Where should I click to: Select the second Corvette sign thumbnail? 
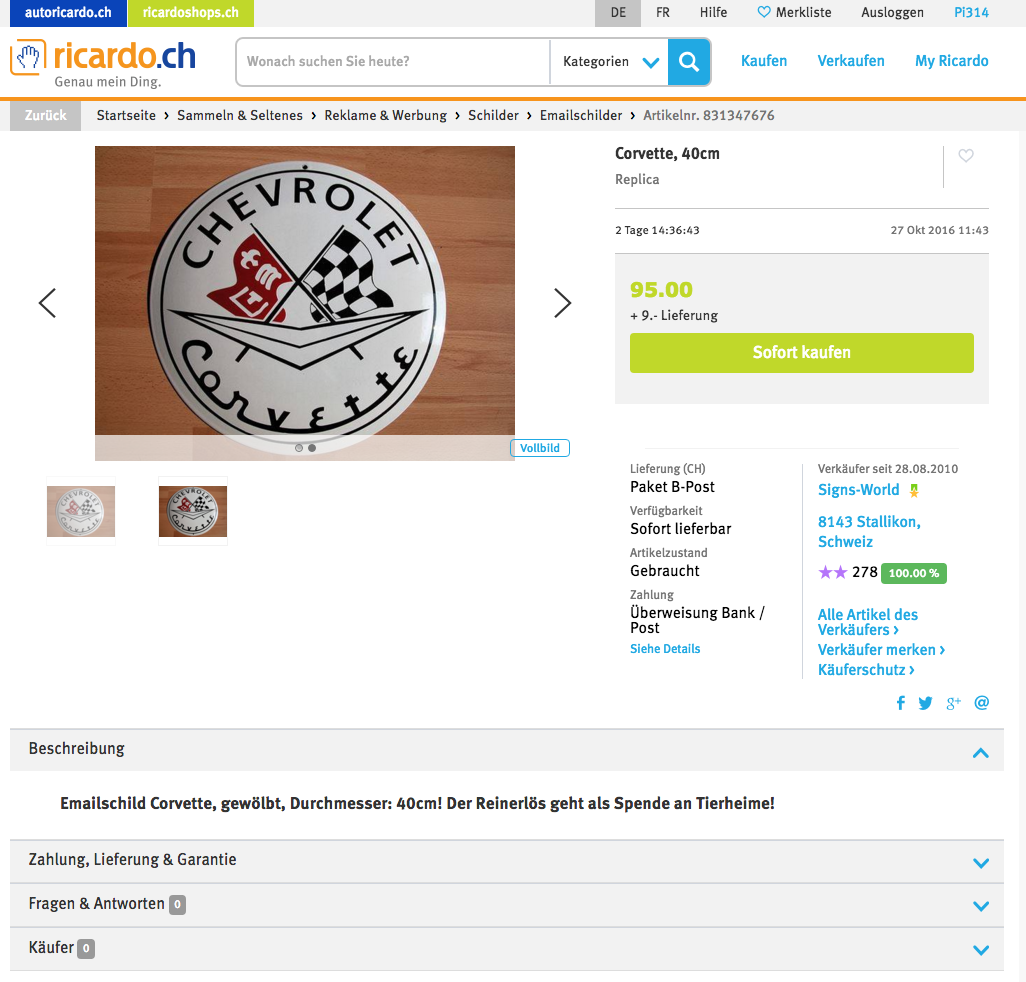coord(193,511)
